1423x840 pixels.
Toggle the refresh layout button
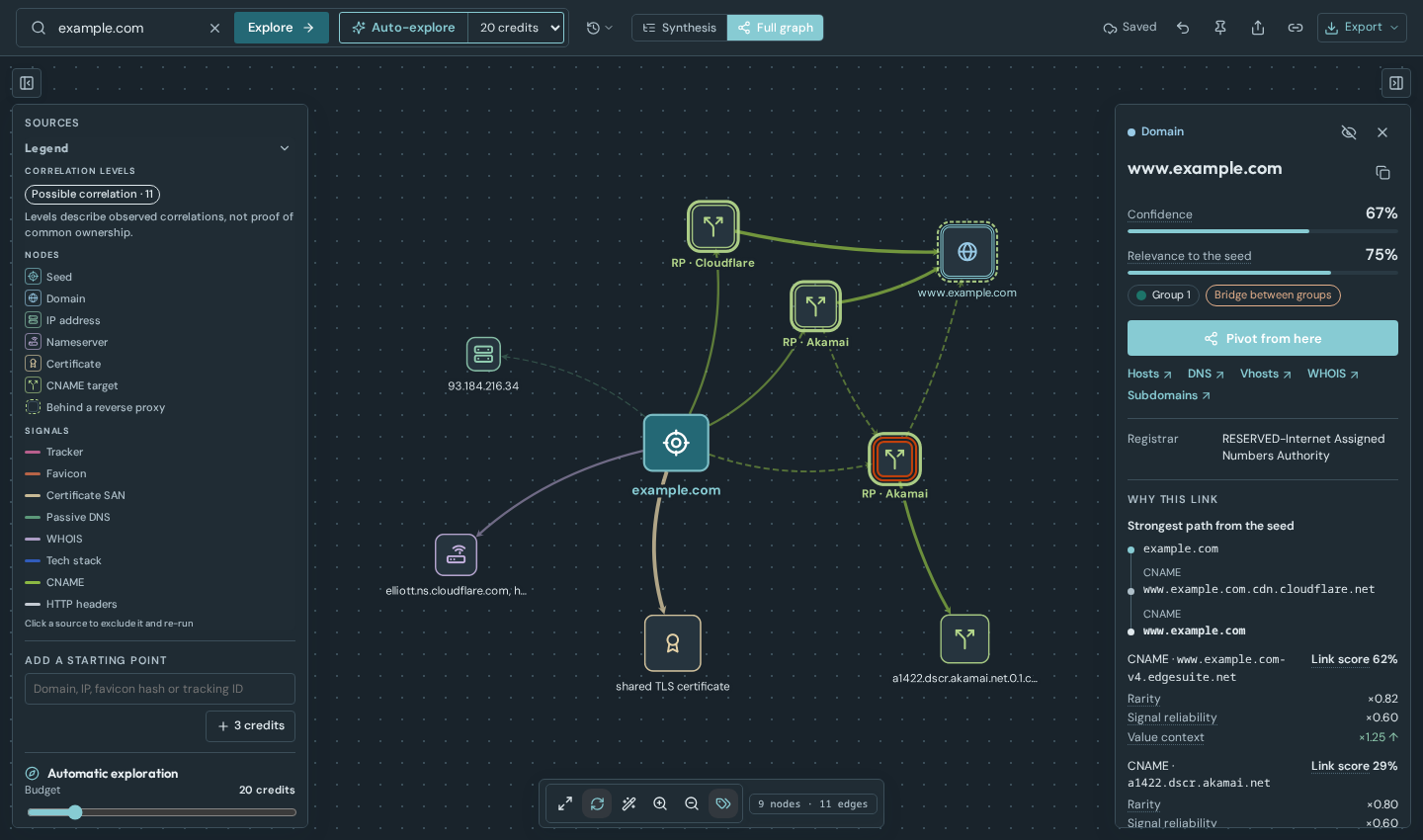(597, 803)
